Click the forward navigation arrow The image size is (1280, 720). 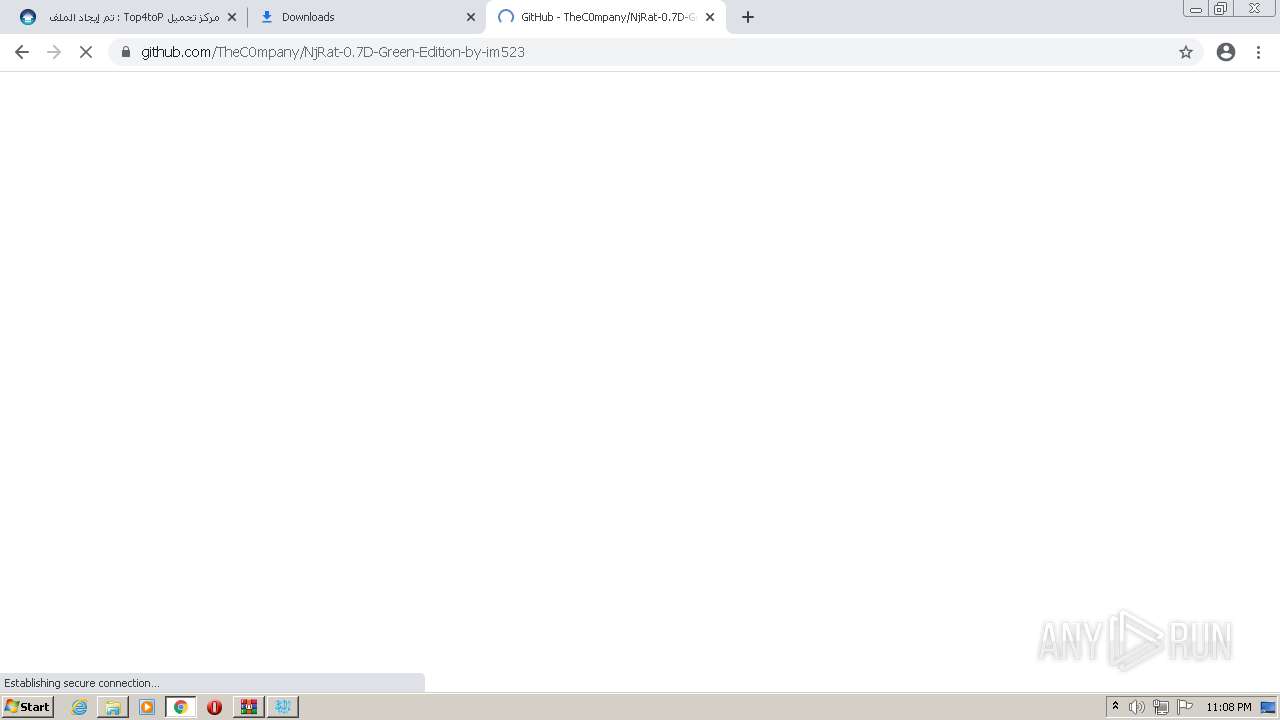click(x=54, y=52)
